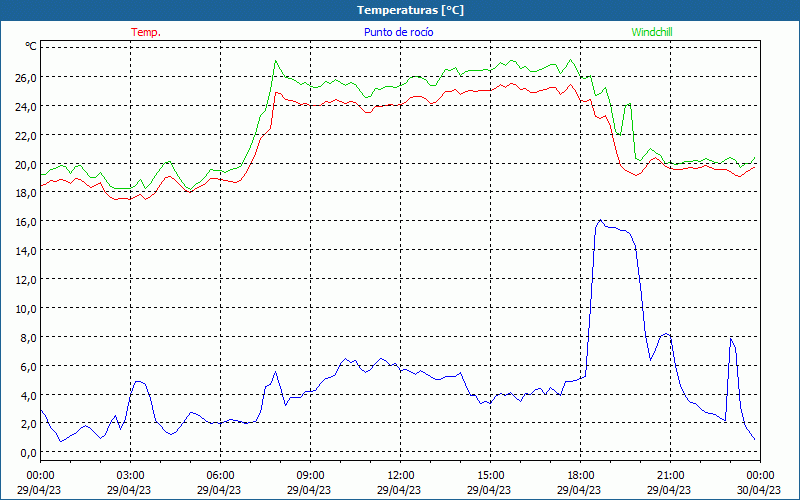
Task: Click the 24,0 y-axis value
Action: (x=27, y=107)
